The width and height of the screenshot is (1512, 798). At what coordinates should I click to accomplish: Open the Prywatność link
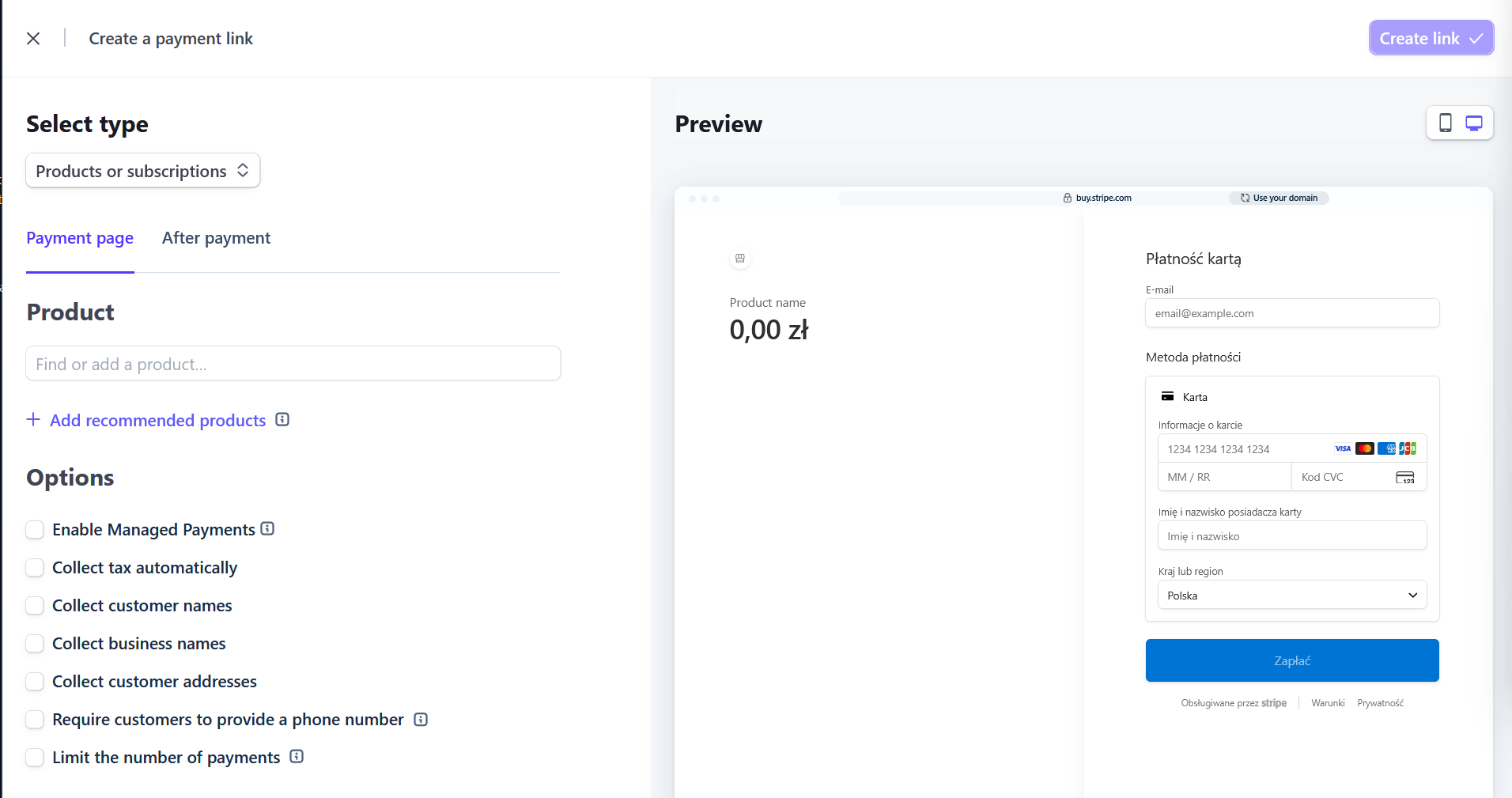point(1381,703)
